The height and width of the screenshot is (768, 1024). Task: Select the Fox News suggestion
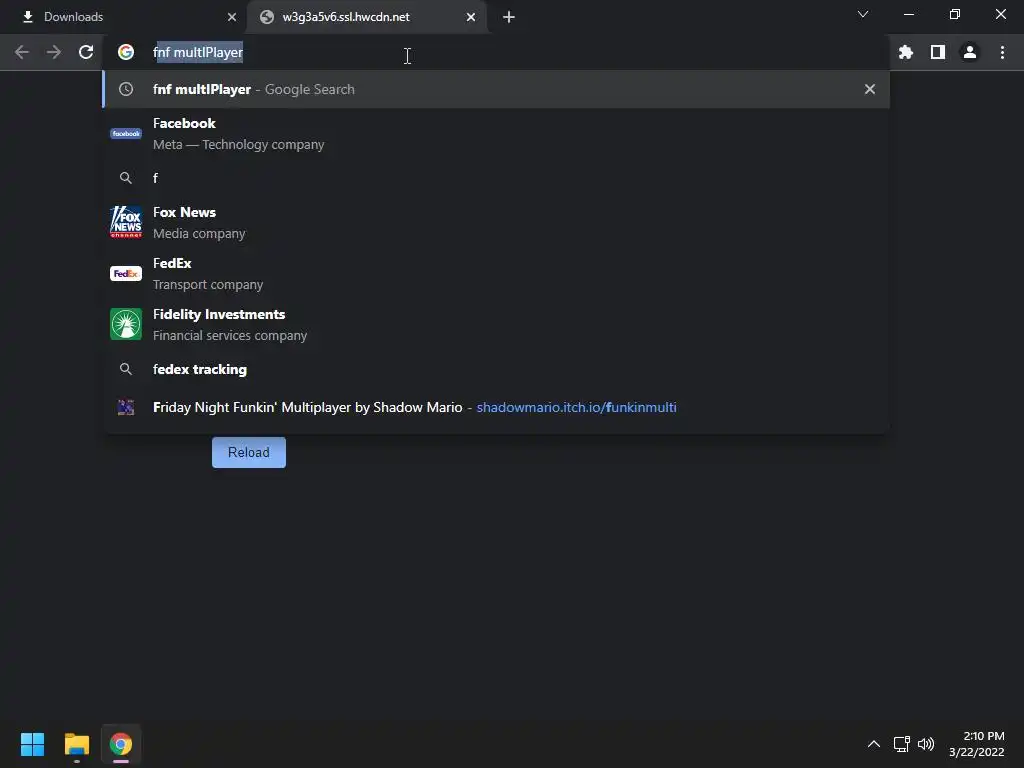pos(496,223)
